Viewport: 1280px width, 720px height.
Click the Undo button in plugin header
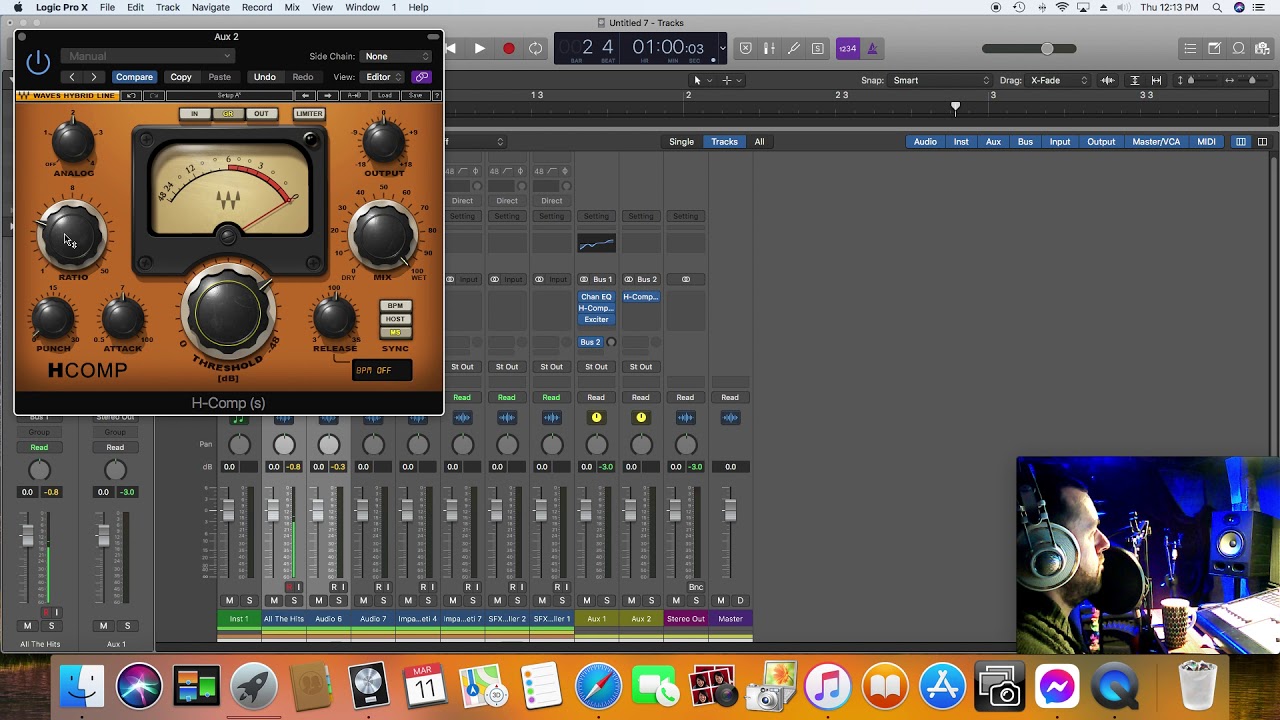264,77
